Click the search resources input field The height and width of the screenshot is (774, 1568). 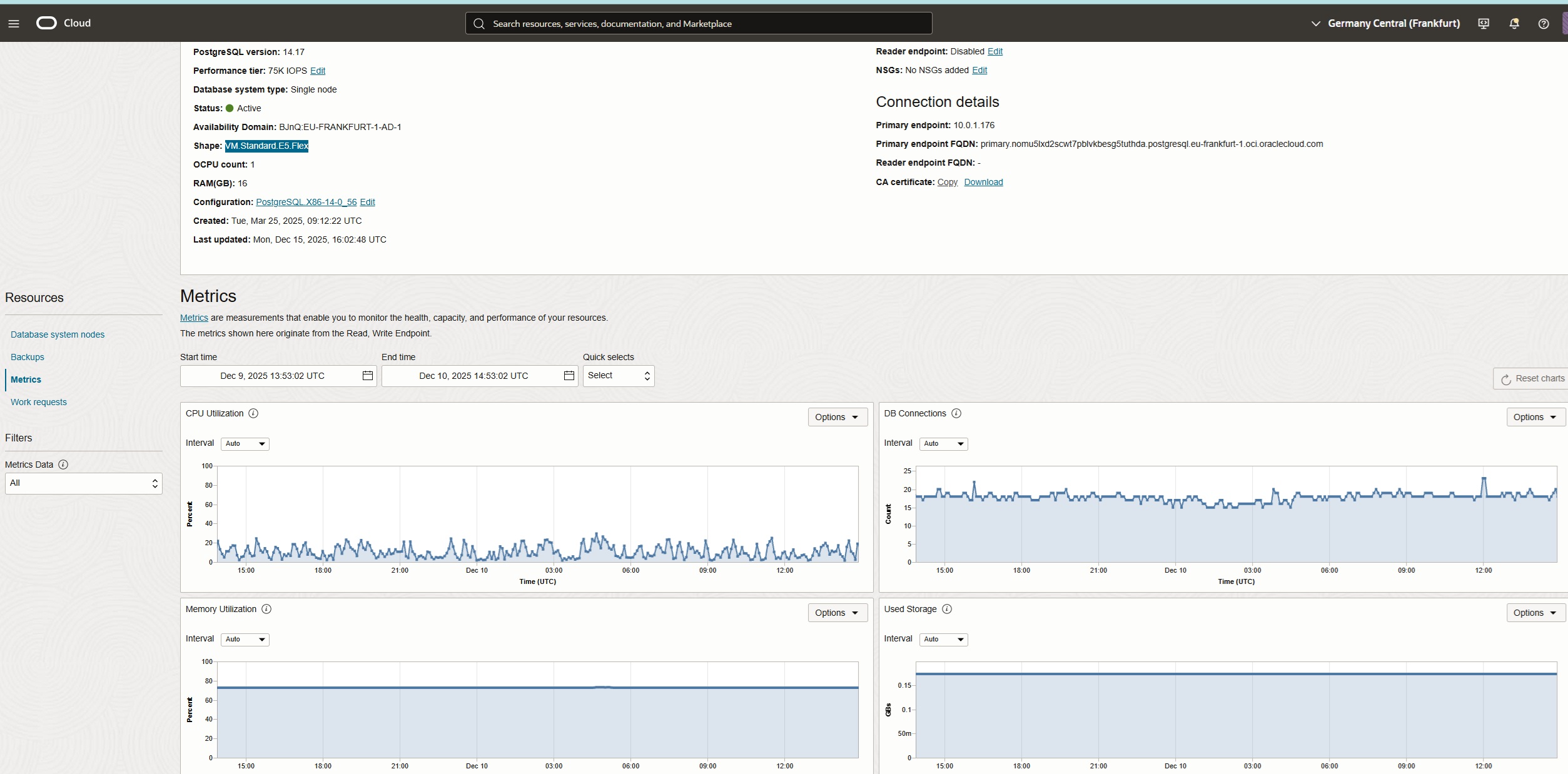698,24
